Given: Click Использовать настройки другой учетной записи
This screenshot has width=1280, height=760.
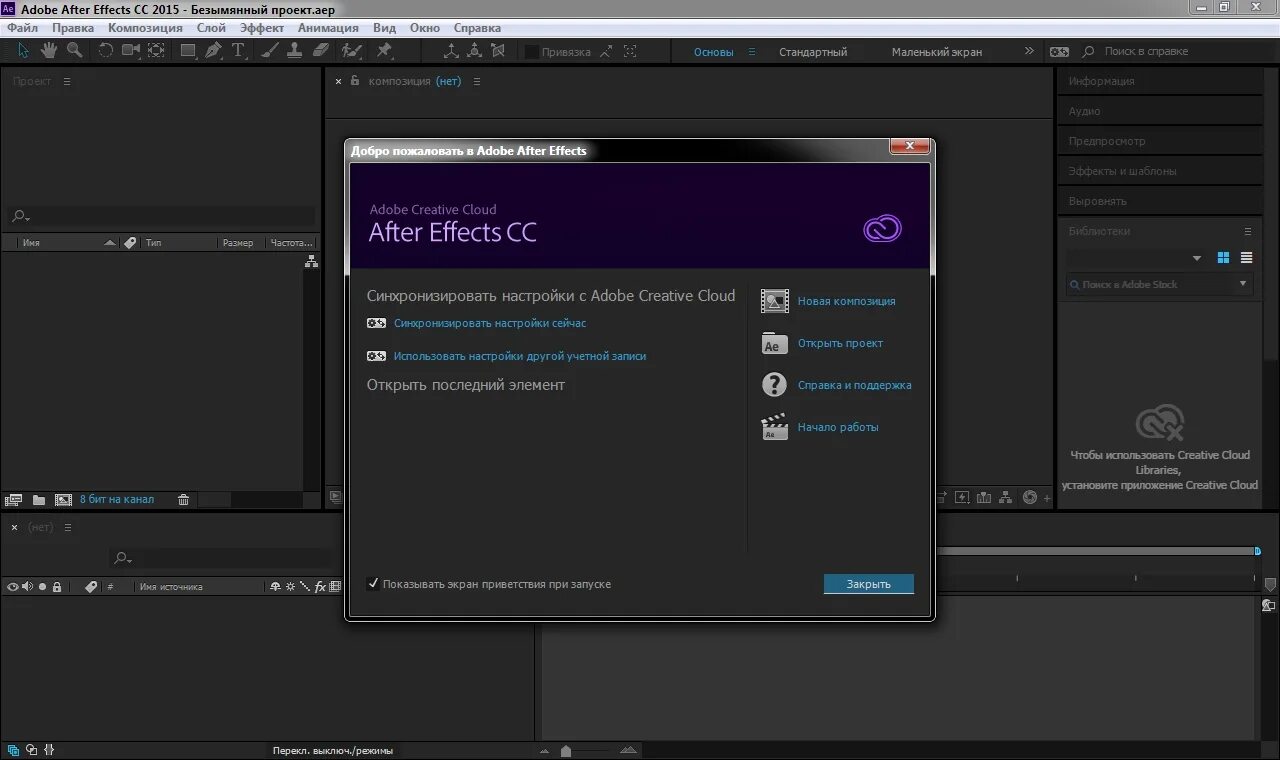Looking at the screenshot, I should [x=520, y=356].
